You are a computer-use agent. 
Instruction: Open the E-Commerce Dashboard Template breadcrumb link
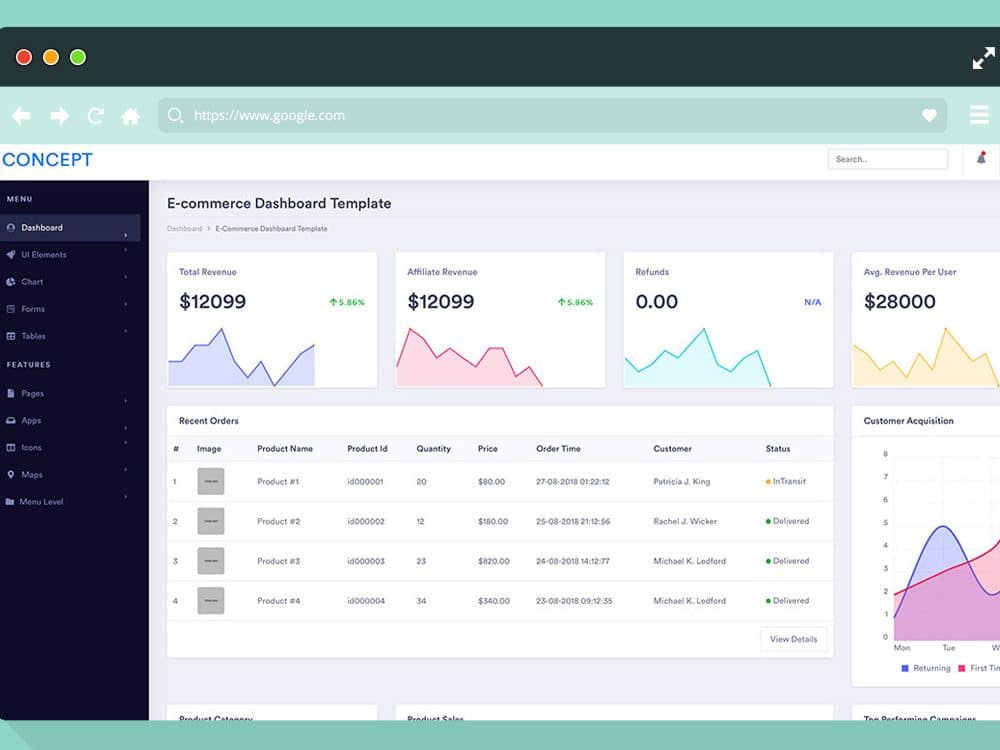pos(270,228)
